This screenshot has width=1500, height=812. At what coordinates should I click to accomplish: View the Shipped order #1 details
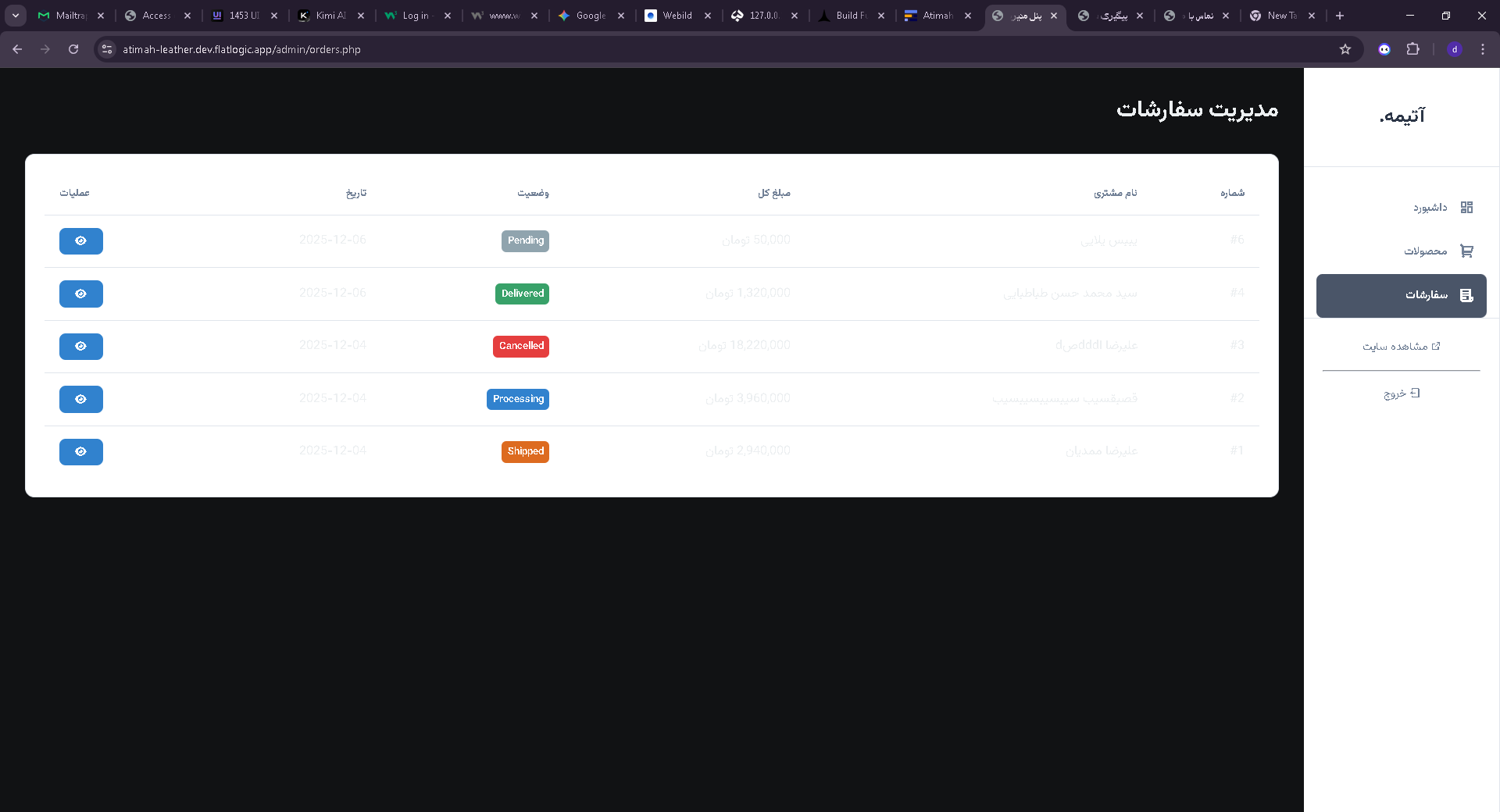pos(80,452)
